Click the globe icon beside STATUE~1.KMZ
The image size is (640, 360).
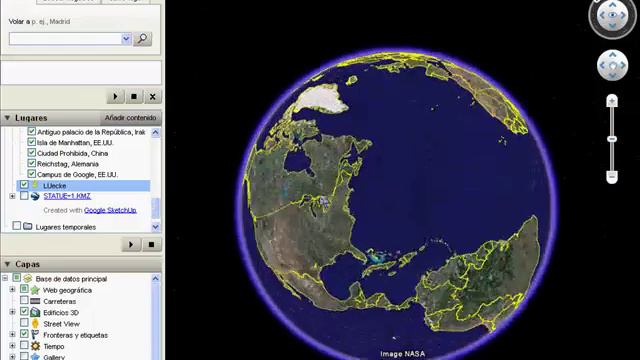[35, 196]
